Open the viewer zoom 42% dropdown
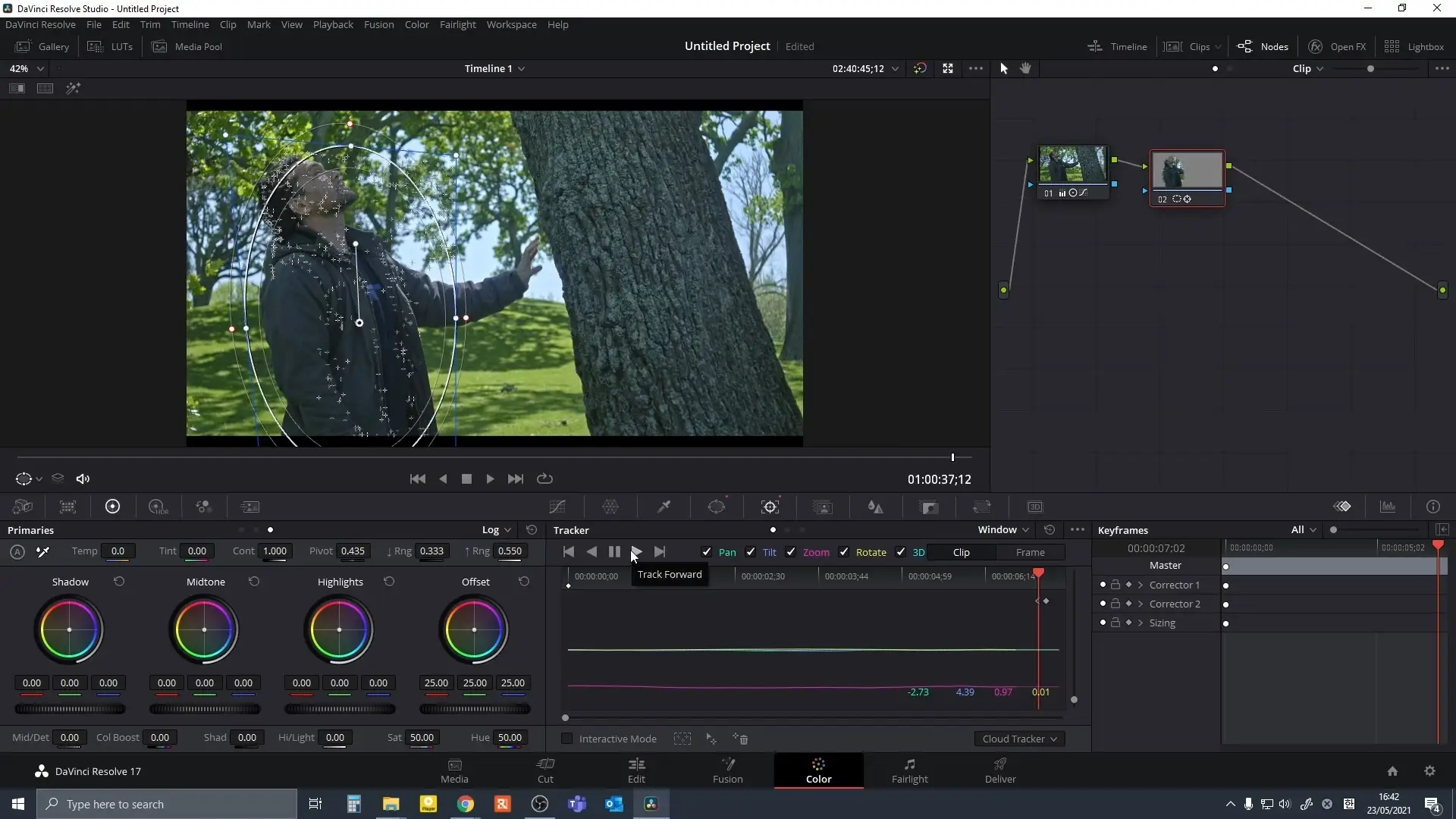 tap(26, 68)
